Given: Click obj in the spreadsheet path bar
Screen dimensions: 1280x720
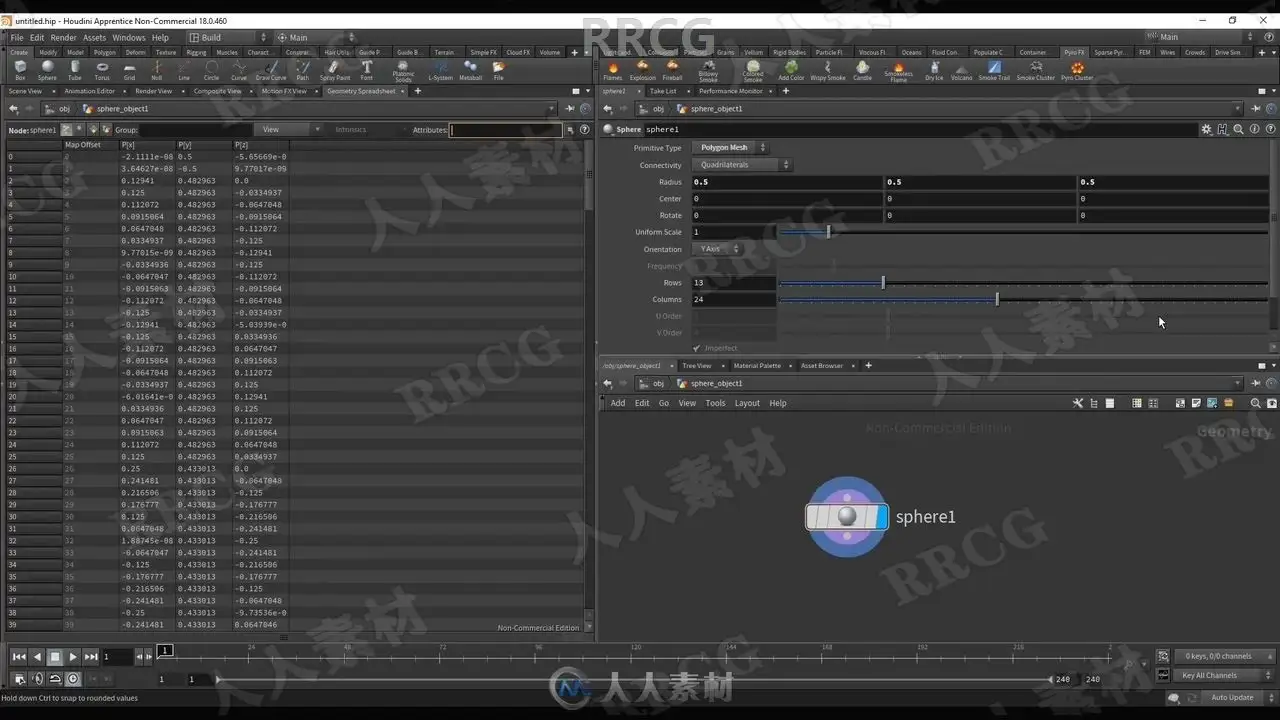Looking at the screenshot, I should 64,108.
